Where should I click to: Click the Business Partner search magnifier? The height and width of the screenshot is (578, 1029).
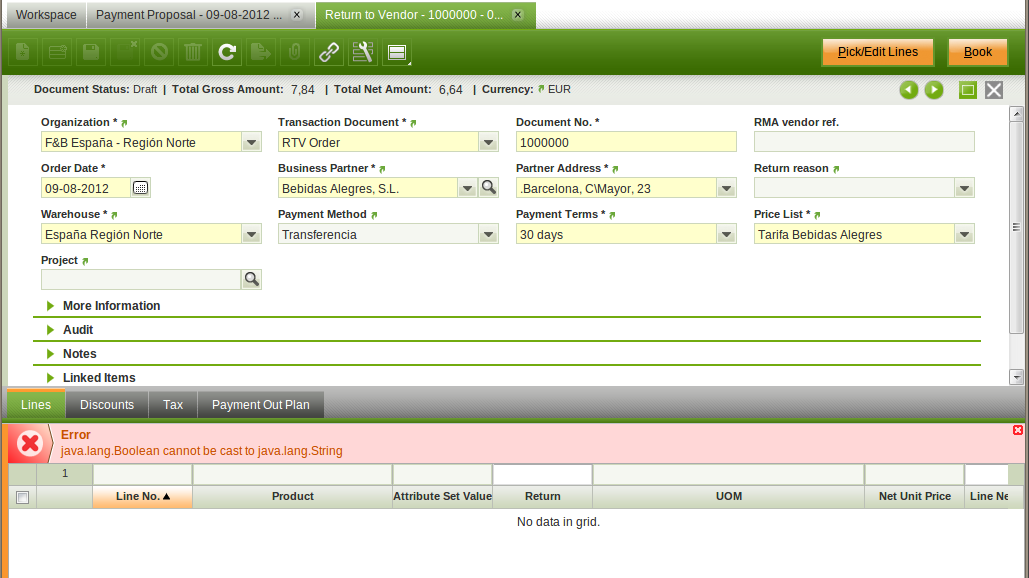488,188
